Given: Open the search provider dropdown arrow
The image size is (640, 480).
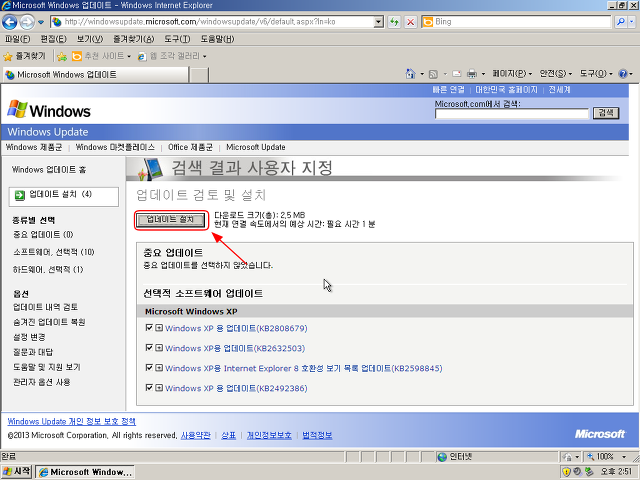Looking at the screenshot, I should coord(632,22).
